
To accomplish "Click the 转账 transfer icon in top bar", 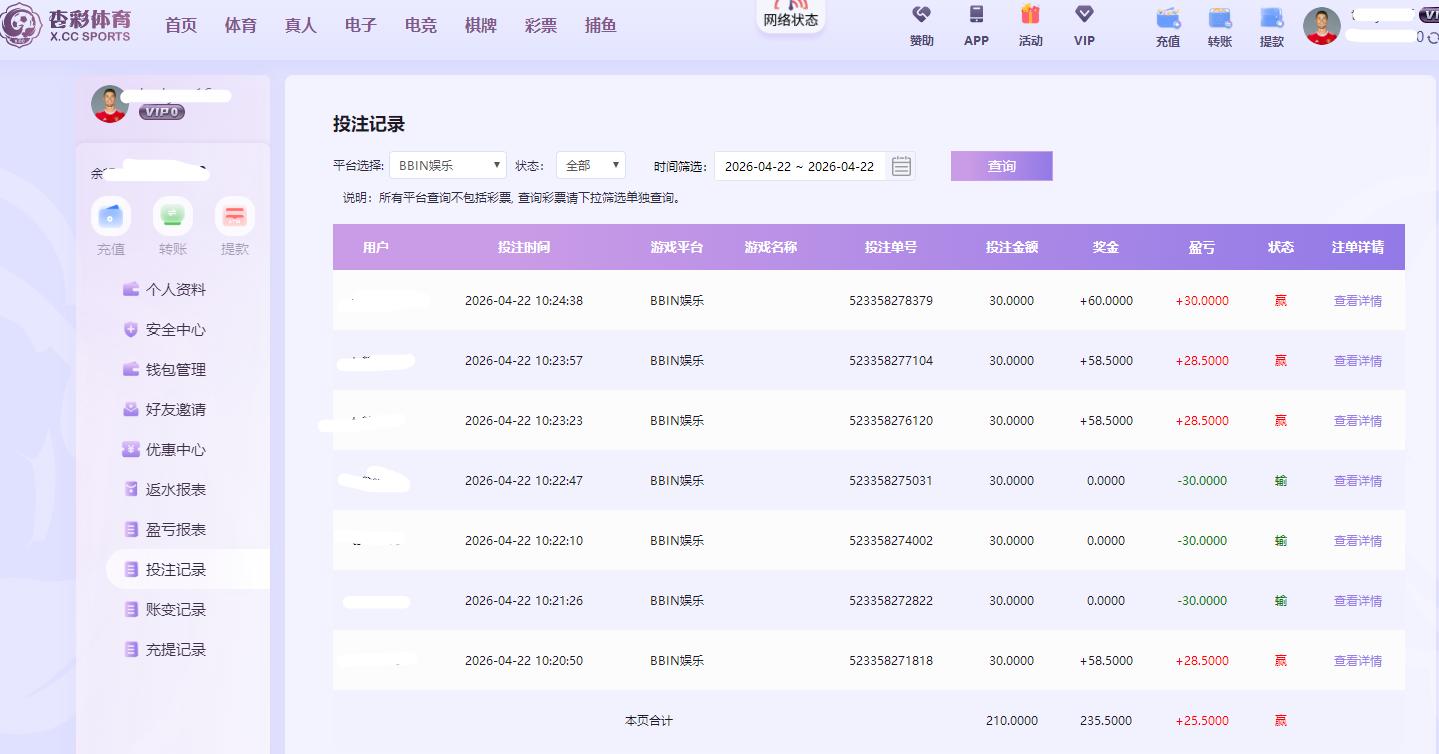I will (1219, 18).
